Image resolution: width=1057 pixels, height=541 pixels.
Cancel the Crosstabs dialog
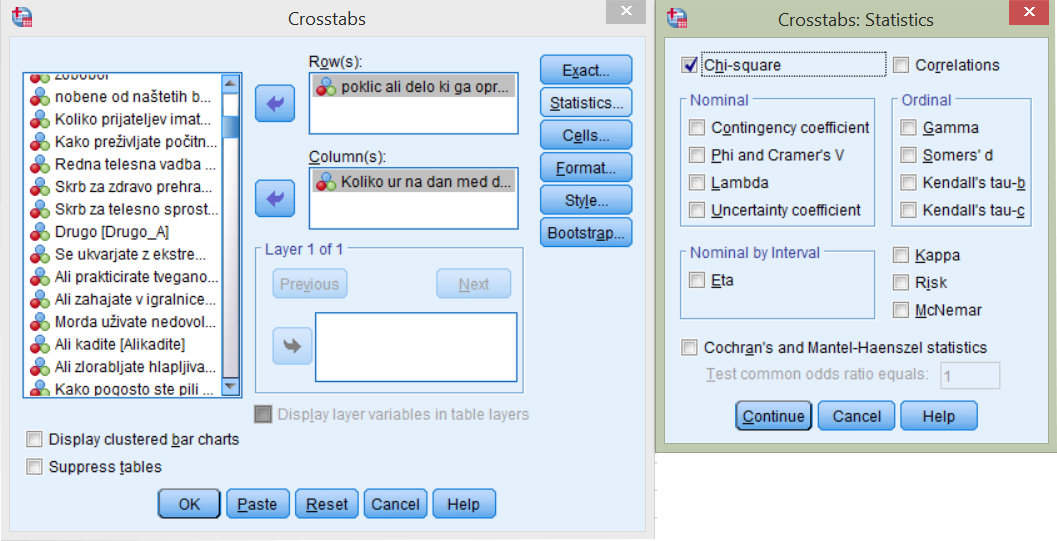pyautogui.click(x=395, y=504)
